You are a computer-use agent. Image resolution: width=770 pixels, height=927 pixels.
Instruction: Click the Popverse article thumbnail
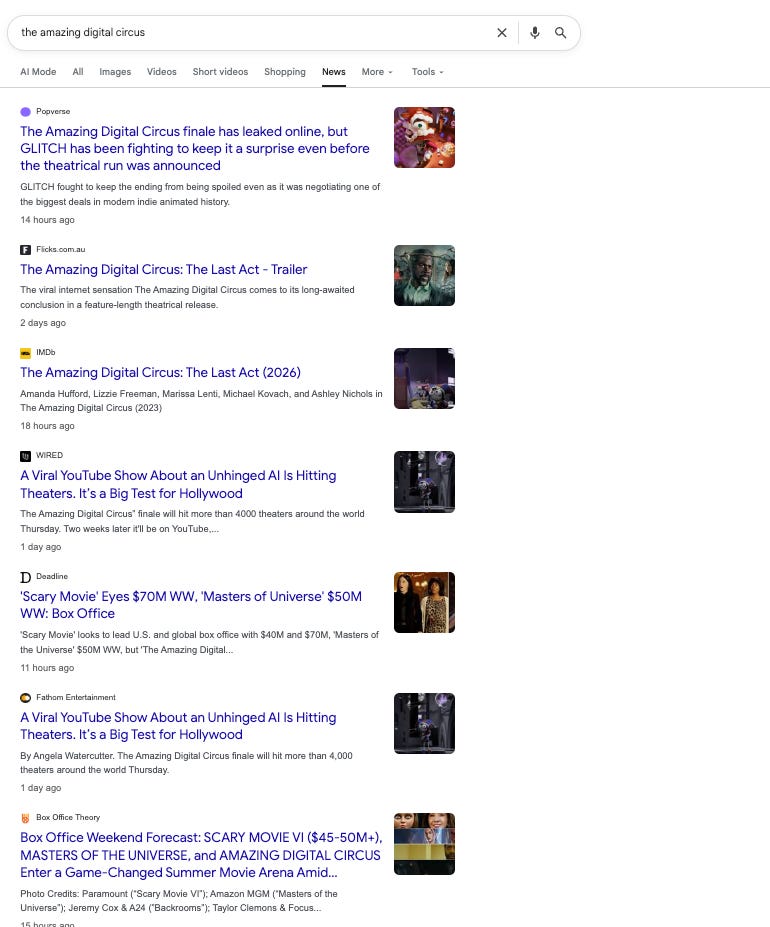point(425,137)
